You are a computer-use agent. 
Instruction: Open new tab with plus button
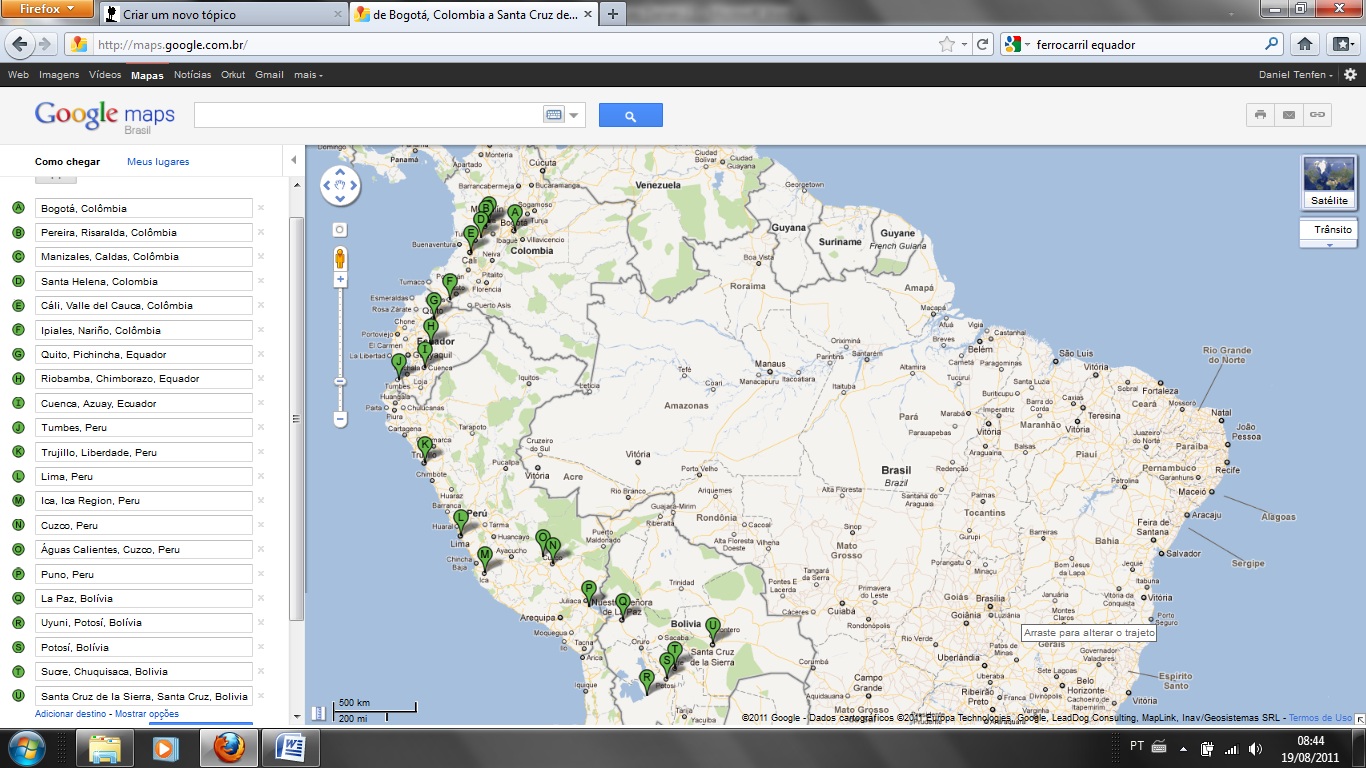pyautogui.click(x=612, y=14)
